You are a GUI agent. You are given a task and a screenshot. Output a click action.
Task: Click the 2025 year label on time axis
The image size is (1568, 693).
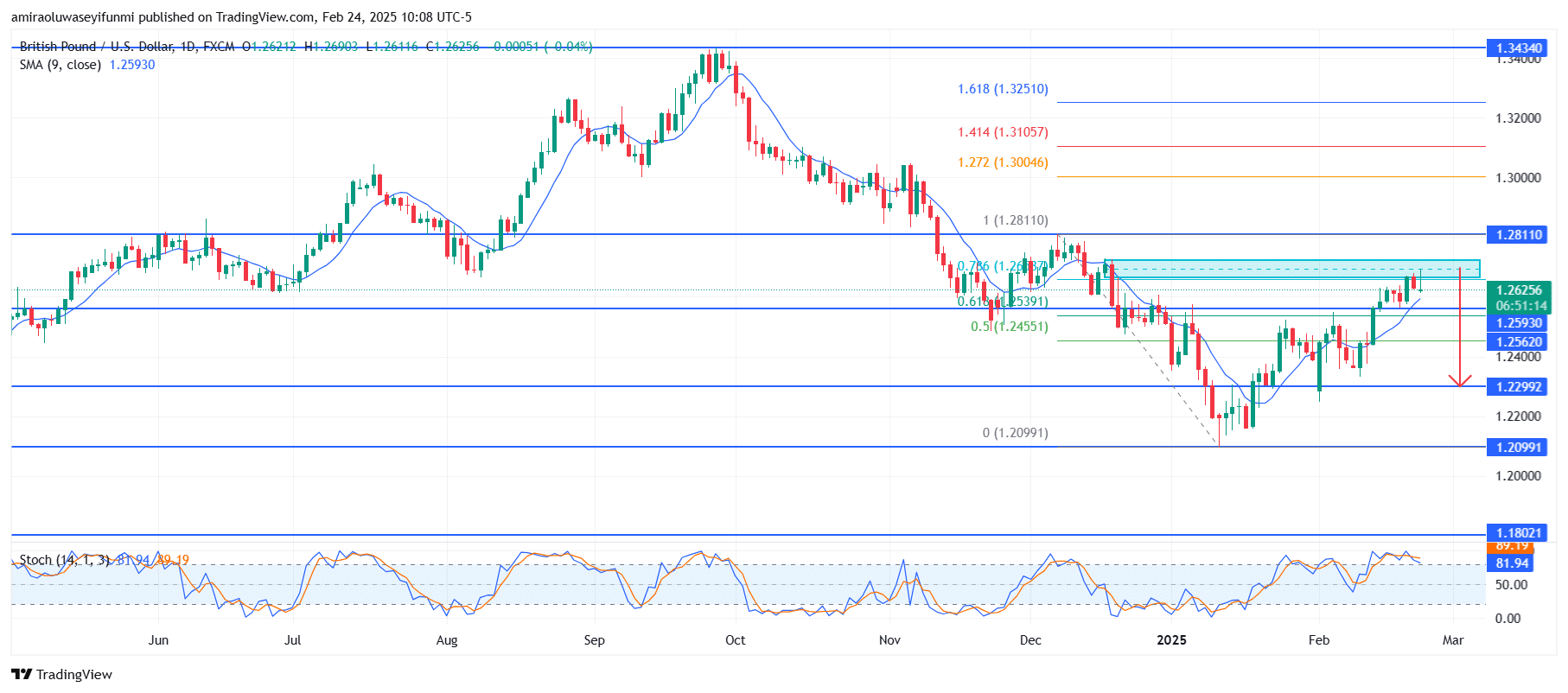(x=1172, y=640)
